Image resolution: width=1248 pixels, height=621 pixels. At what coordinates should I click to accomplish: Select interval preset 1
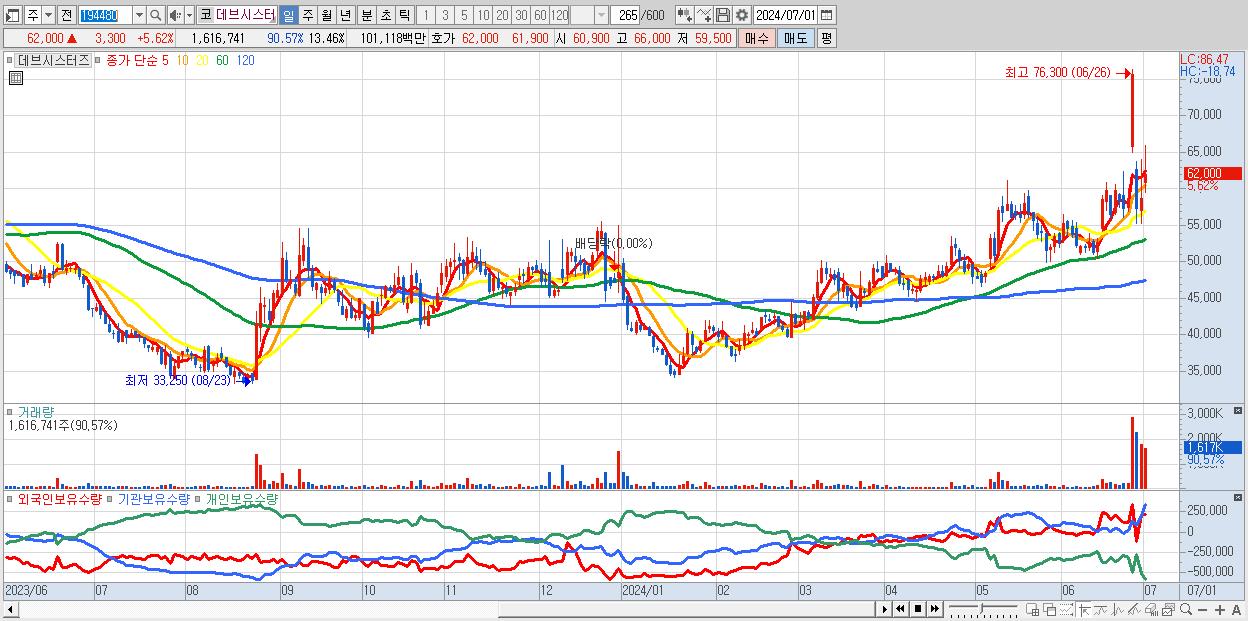point(426,15)
